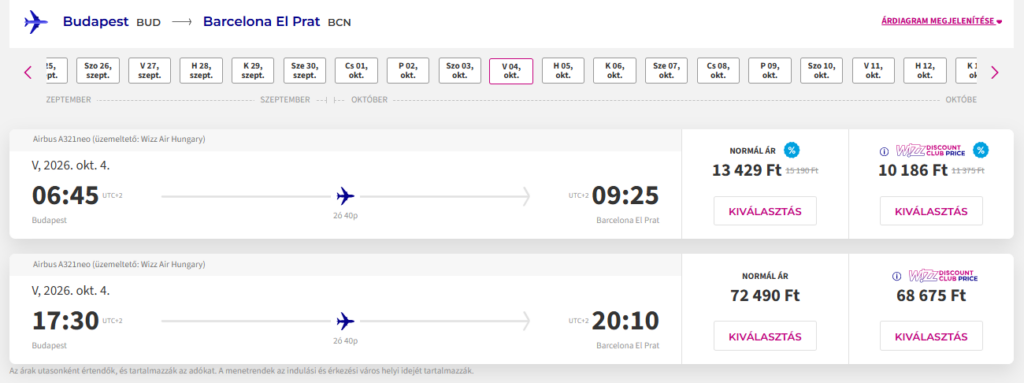This screenshot has width=1024, height=383.
Task: Click the percent badge beside 10 186 Ft
Action: pos(980,150)
